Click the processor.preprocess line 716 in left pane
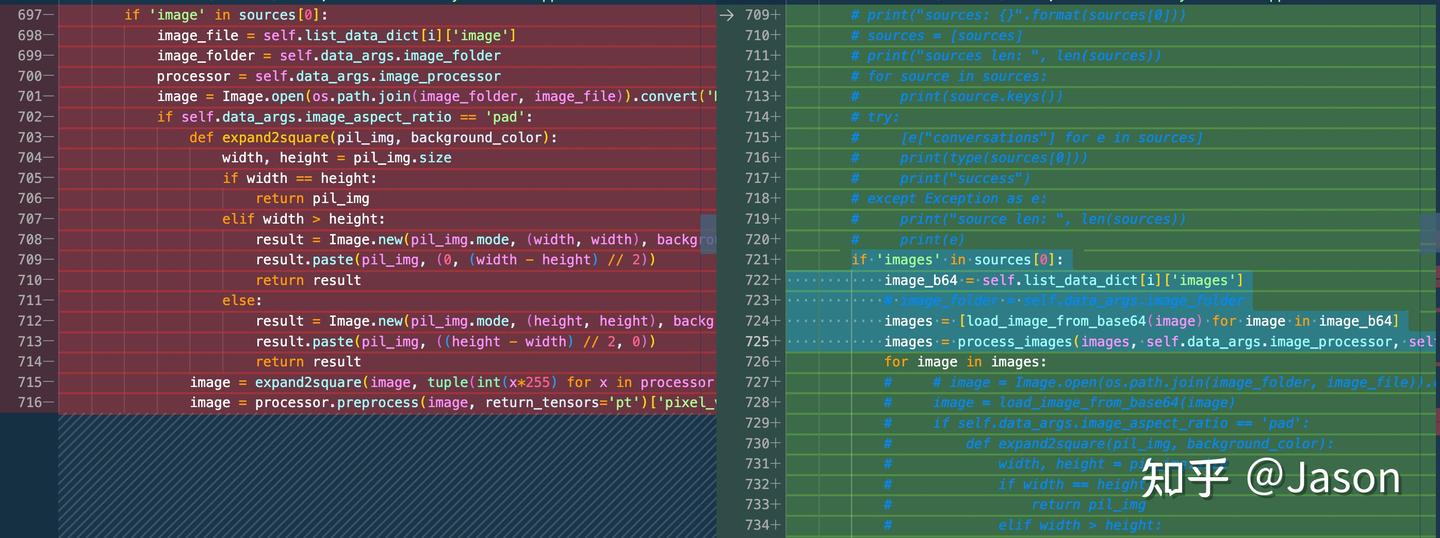 (453, 402)
